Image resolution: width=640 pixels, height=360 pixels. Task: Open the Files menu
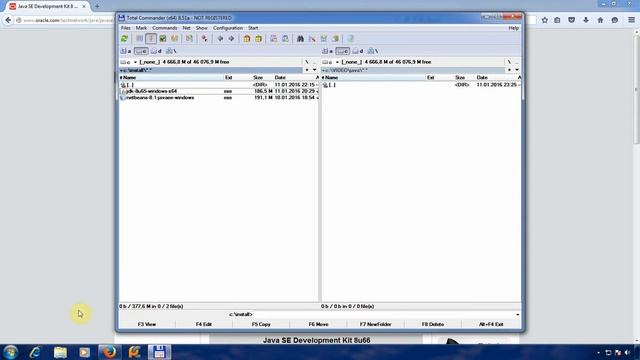[x=126, y=28]
